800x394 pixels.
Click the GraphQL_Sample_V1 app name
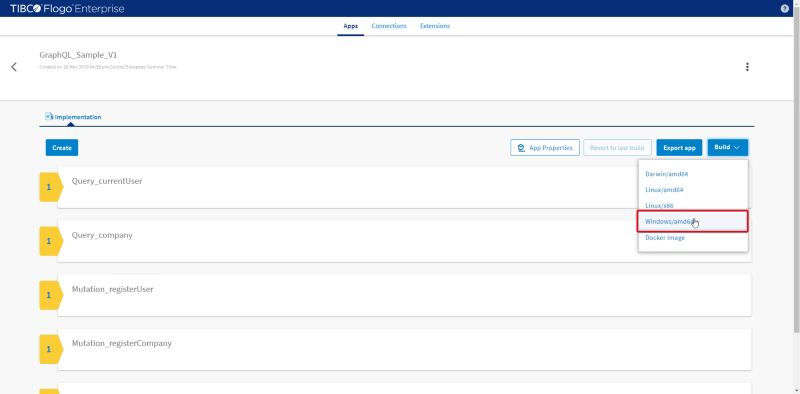pos(78,55)
